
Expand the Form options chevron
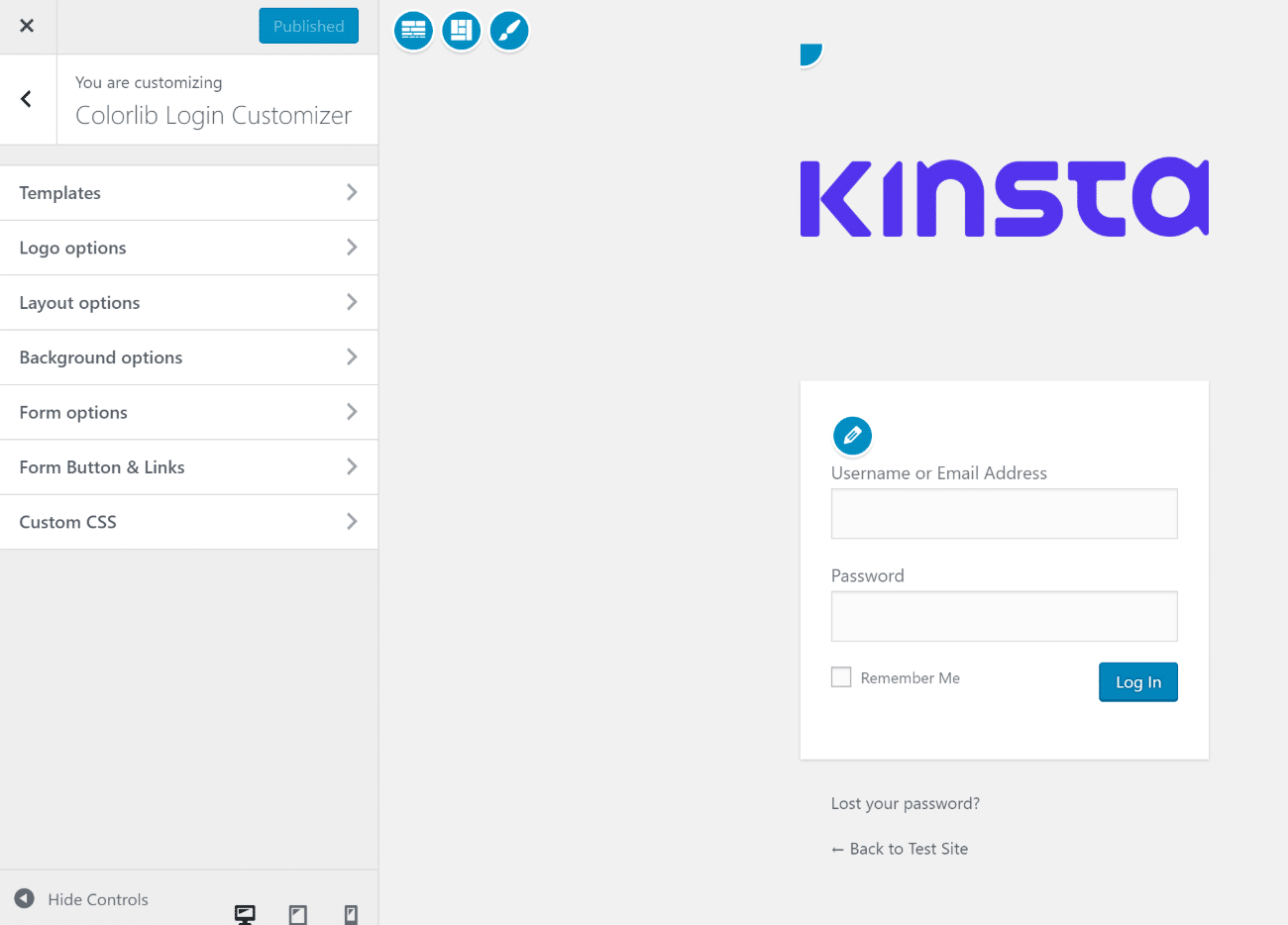pos(352,411)
